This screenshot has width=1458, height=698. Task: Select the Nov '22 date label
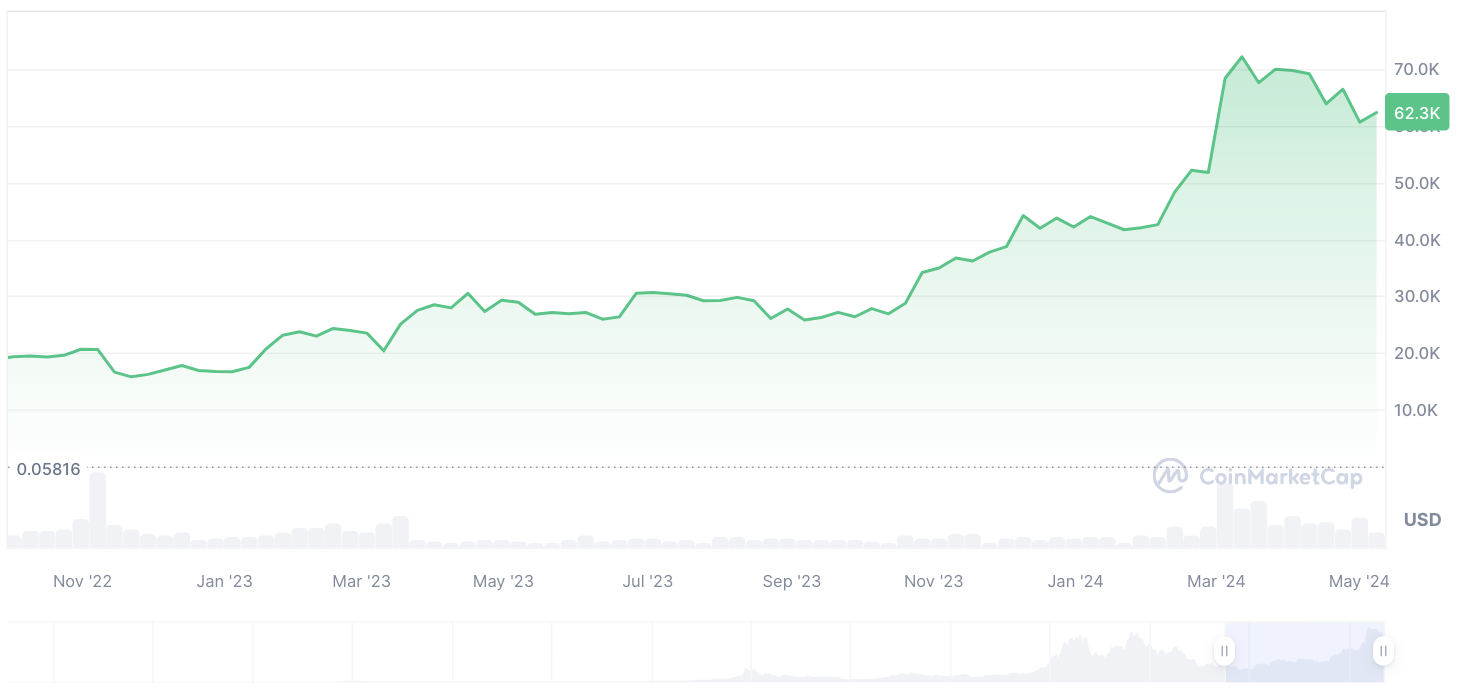82,582
